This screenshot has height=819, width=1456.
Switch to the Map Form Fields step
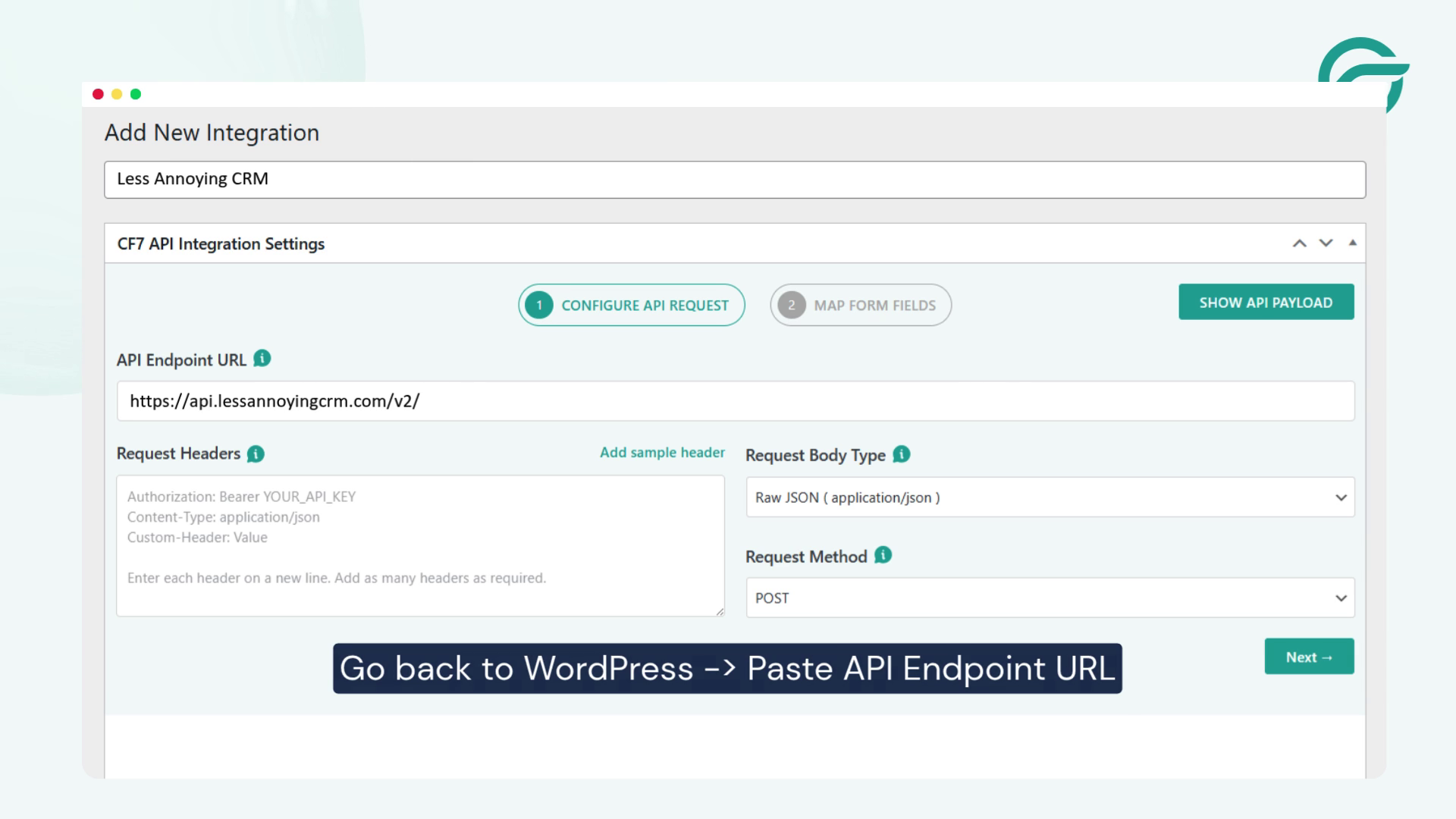pyautogui.click(x=861, y=305)
